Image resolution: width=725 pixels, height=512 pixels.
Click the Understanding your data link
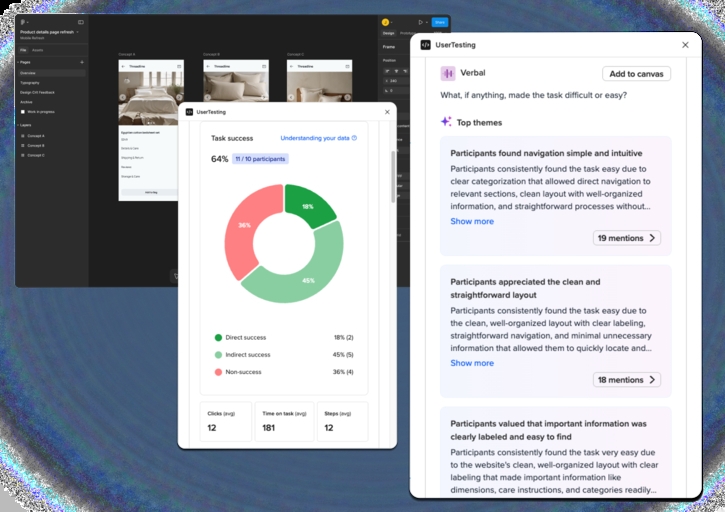314,138
